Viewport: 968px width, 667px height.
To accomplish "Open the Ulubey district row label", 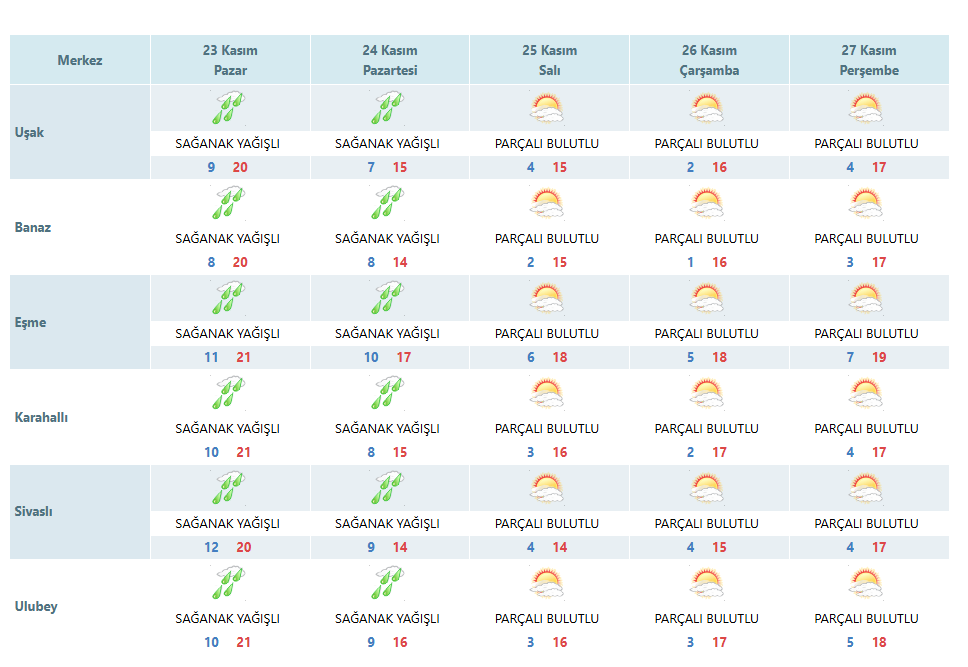I will (36, 606).
